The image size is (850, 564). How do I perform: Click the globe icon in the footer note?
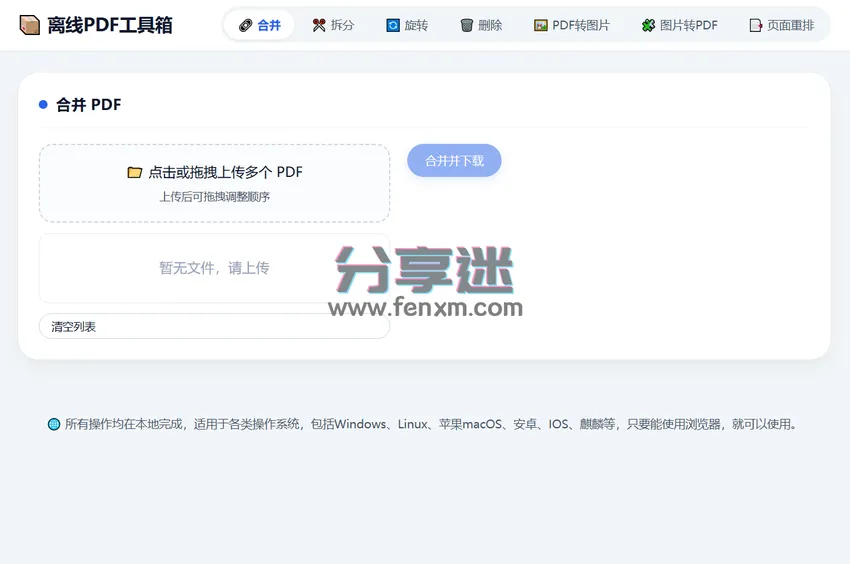coord(54,424)
